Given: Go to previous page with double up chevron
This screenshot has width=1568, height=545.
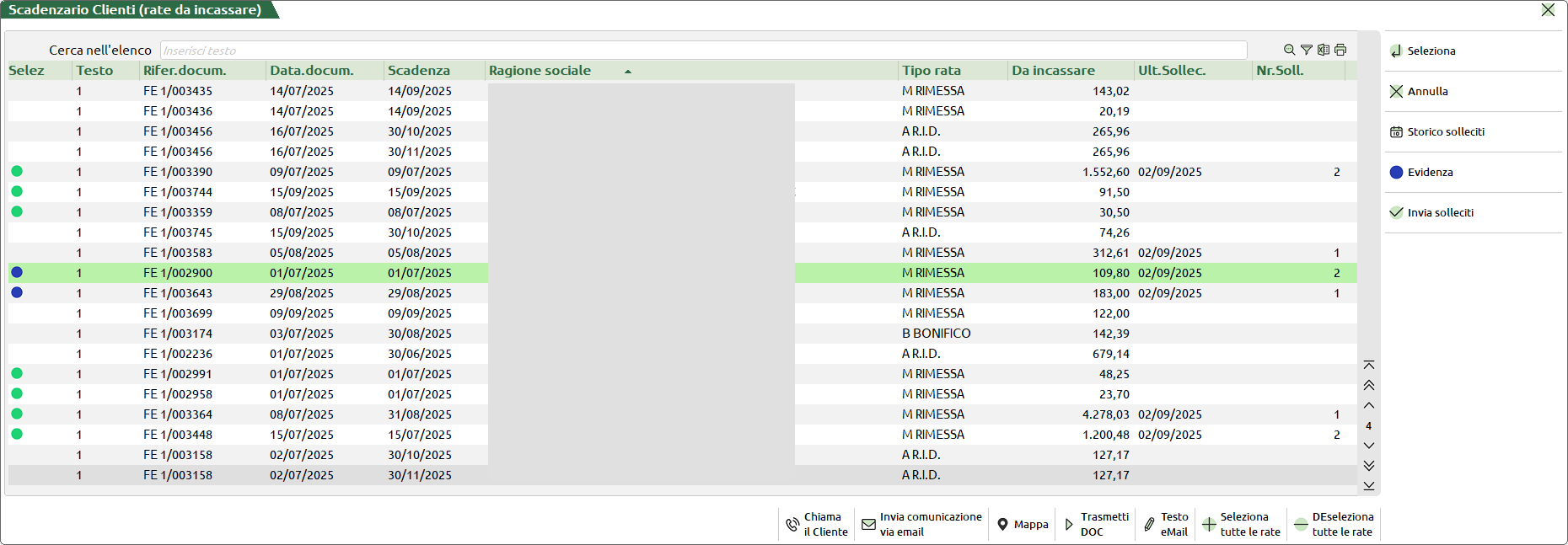Looking at the screenshot, I should tap(1369, 385).
